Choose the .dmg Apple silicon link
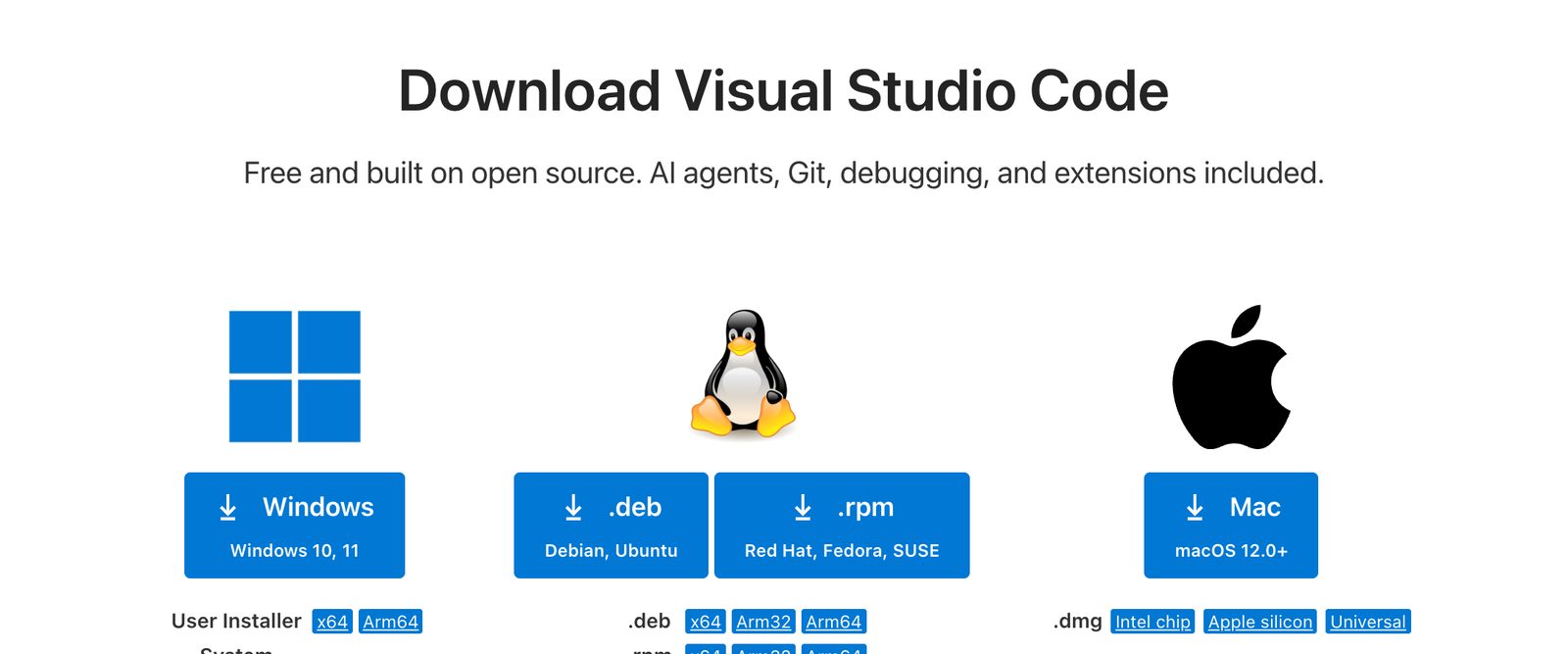1568x654 pixels. (1260, 622)
